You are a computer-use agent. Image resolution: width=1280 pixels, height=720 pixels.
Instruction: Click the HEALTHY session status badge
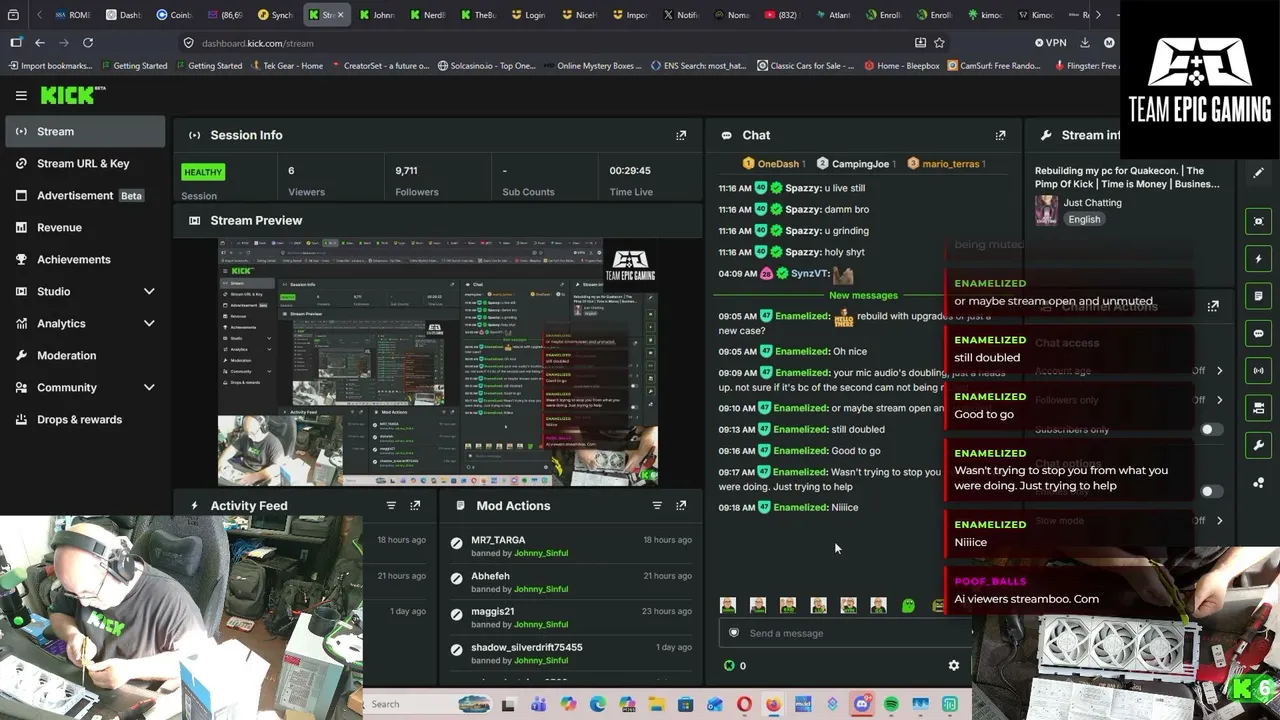coord(203,172)
